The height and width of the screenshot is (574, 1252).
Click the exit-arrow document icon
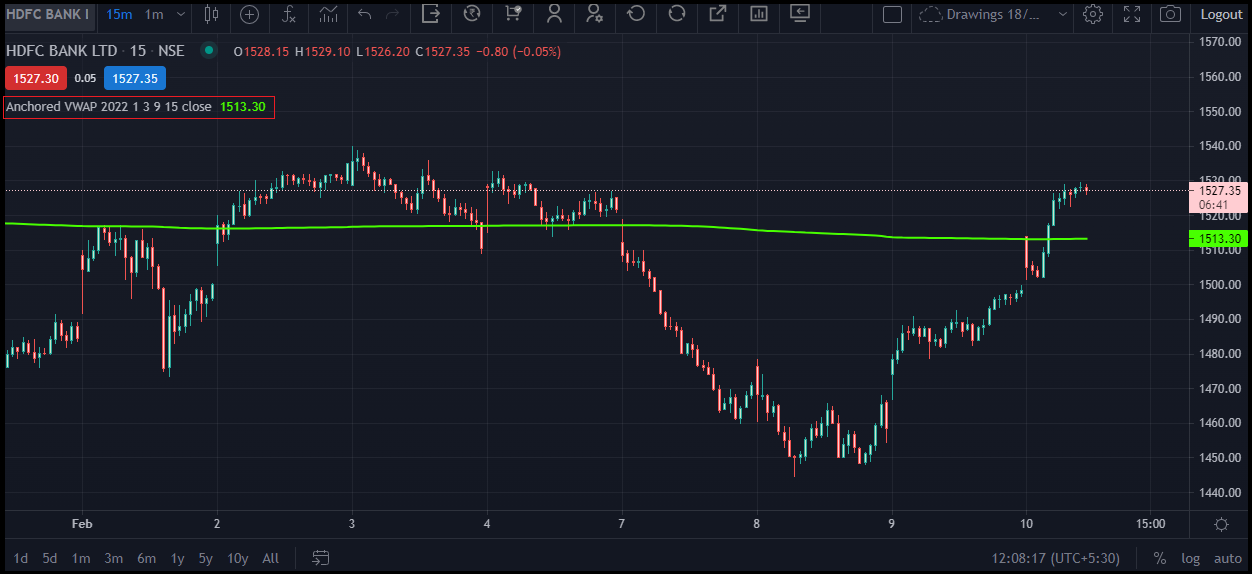click(431, 14)
